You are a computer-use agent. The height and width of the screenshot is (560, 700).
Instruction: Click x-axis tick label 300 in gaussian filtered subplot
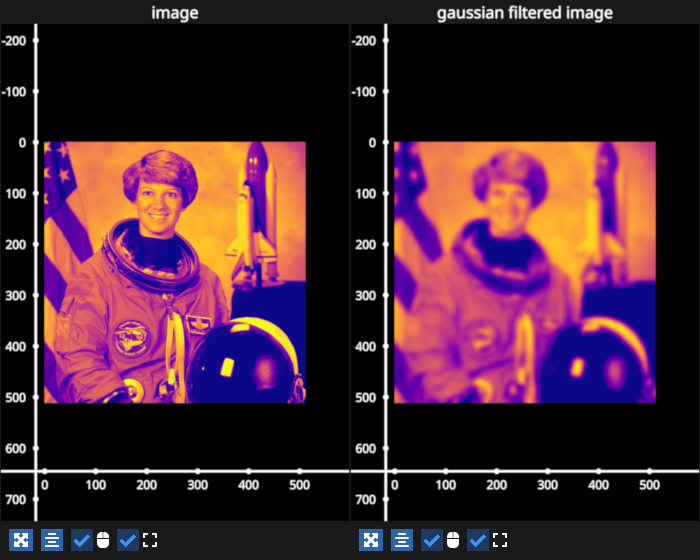point(547,485)
